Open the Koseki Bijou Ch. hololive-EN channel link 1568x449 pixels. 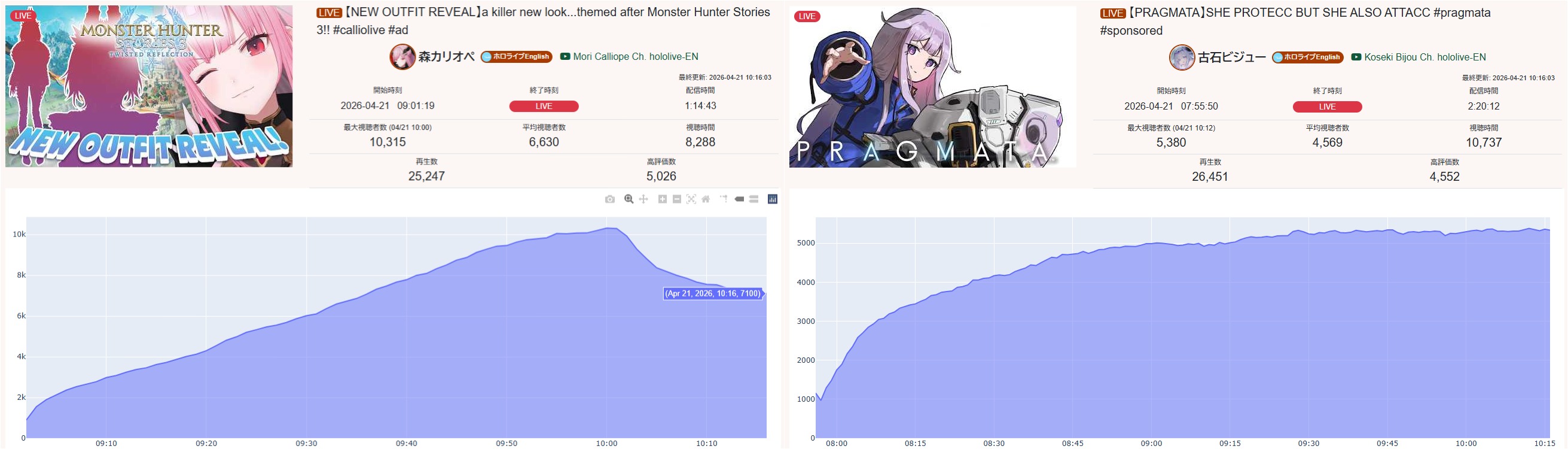click(x=1425, y=57)
